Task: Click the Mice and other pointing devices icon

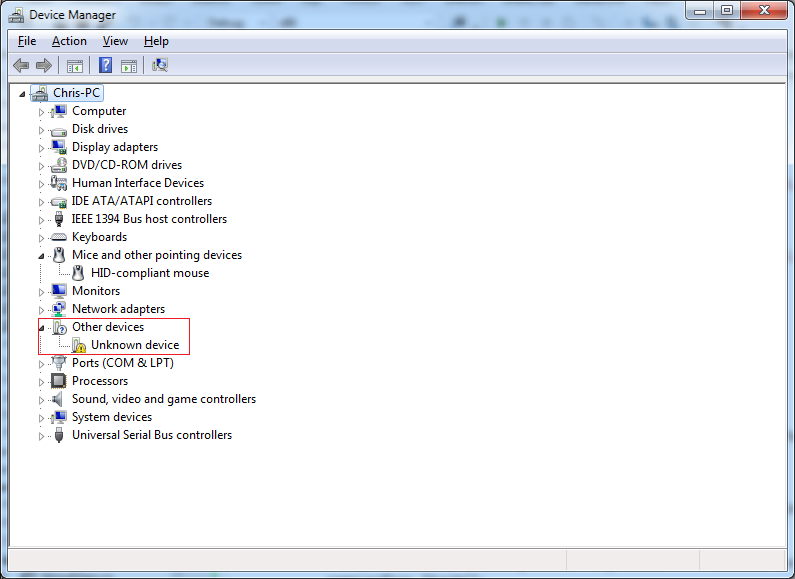Action: point(59,255)
